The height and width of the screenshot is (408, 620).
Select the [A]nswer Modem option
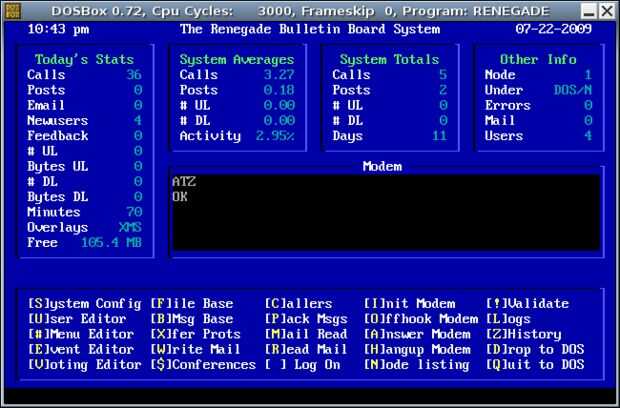pos(417,334)
